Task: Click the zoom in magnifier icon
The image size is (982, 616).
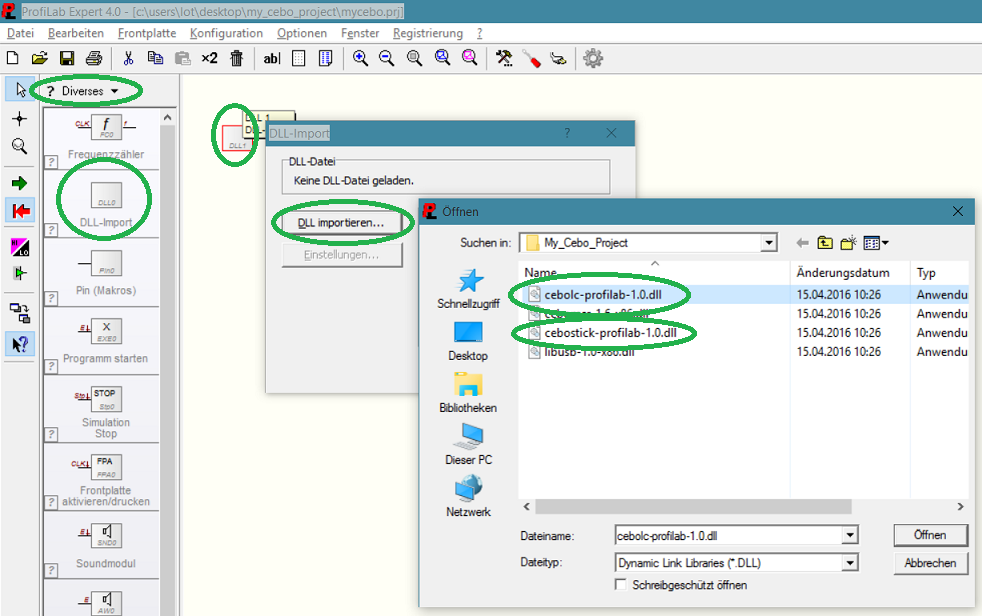Action: (x=360, y=58)
